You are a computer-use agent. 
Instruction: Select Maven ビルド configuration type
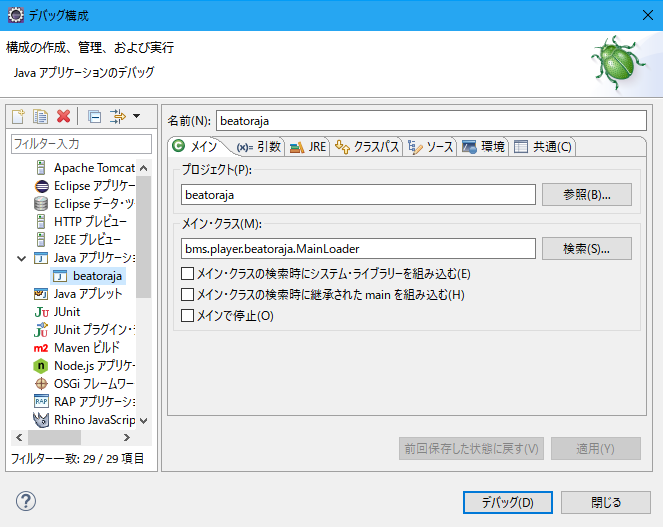point(87,348)
